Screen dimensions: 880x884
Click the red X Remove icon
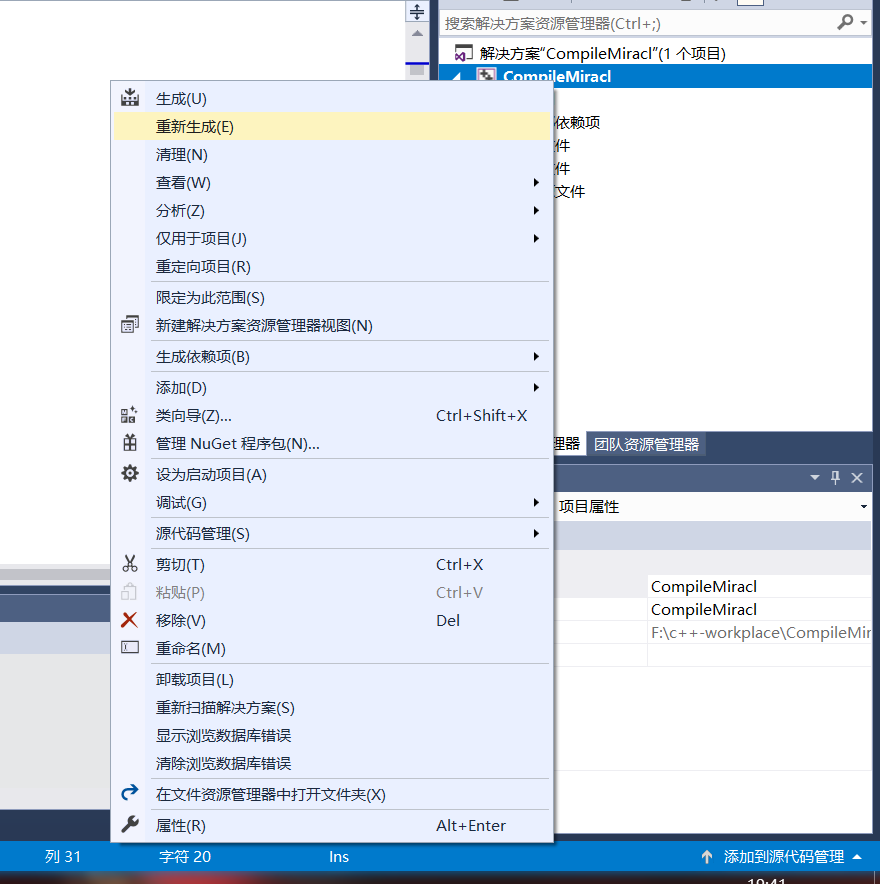point(129,620)
